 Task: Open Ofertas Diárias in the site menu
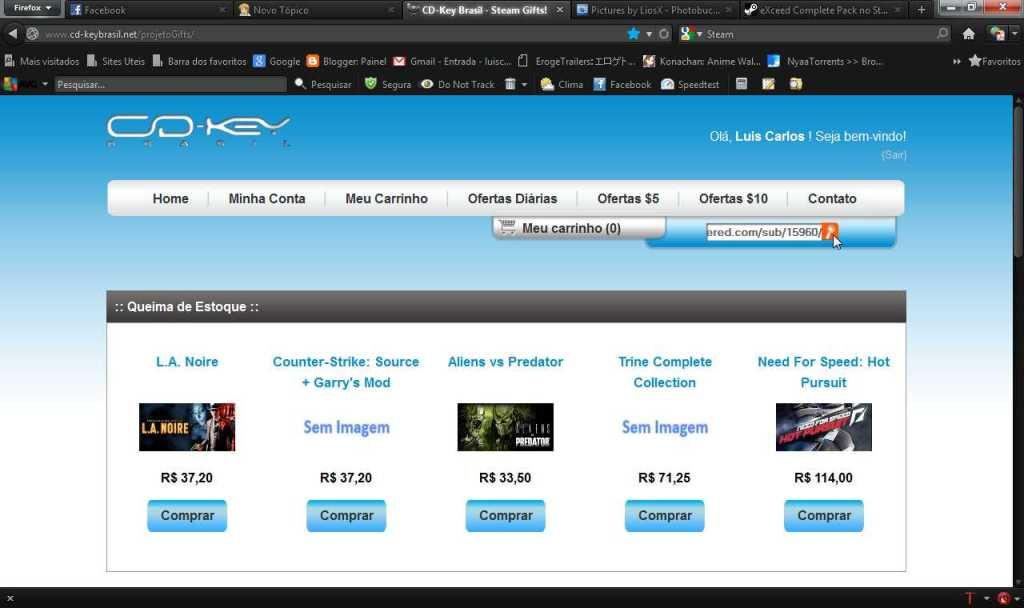[513, 199]
